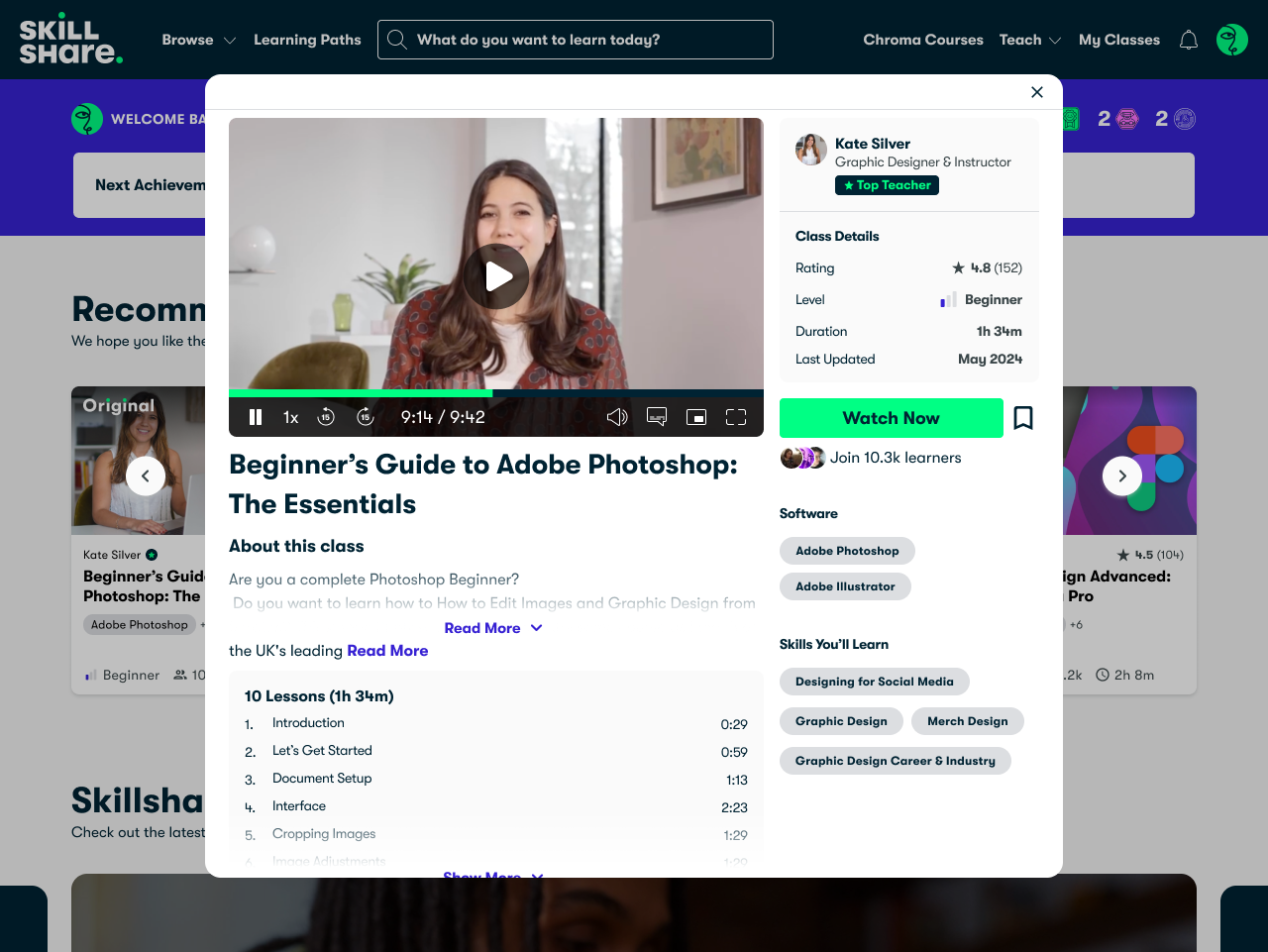Expand lesson list with Show More

[x=493, y=875]
